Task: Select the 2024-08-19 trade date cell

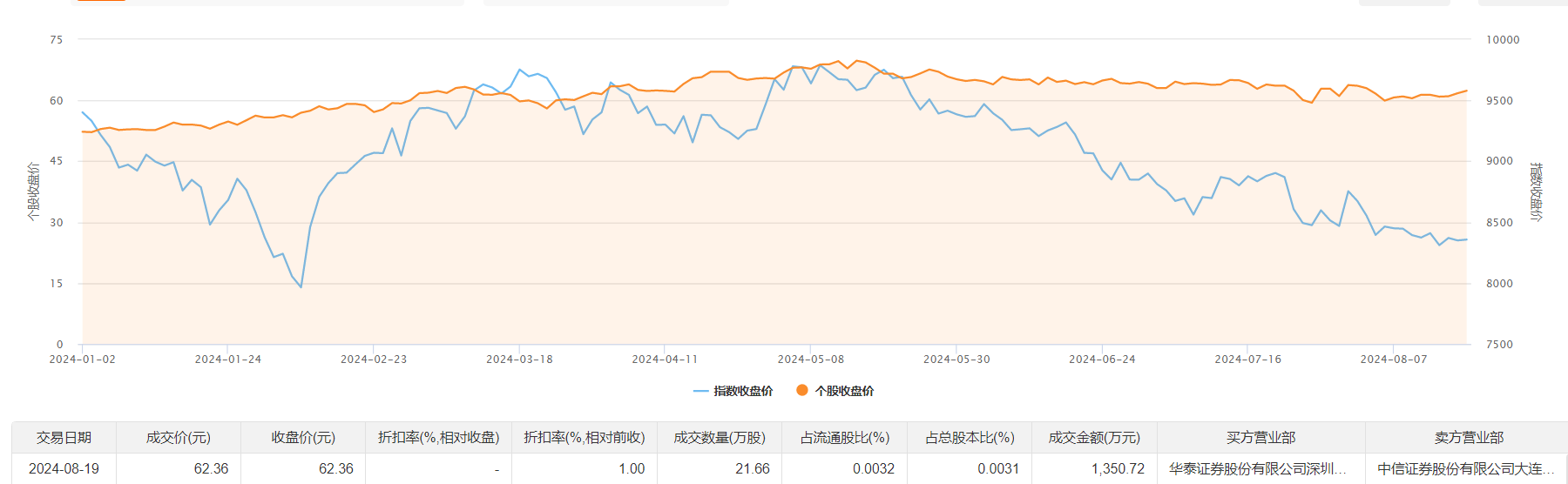Action: coord(64,468)
